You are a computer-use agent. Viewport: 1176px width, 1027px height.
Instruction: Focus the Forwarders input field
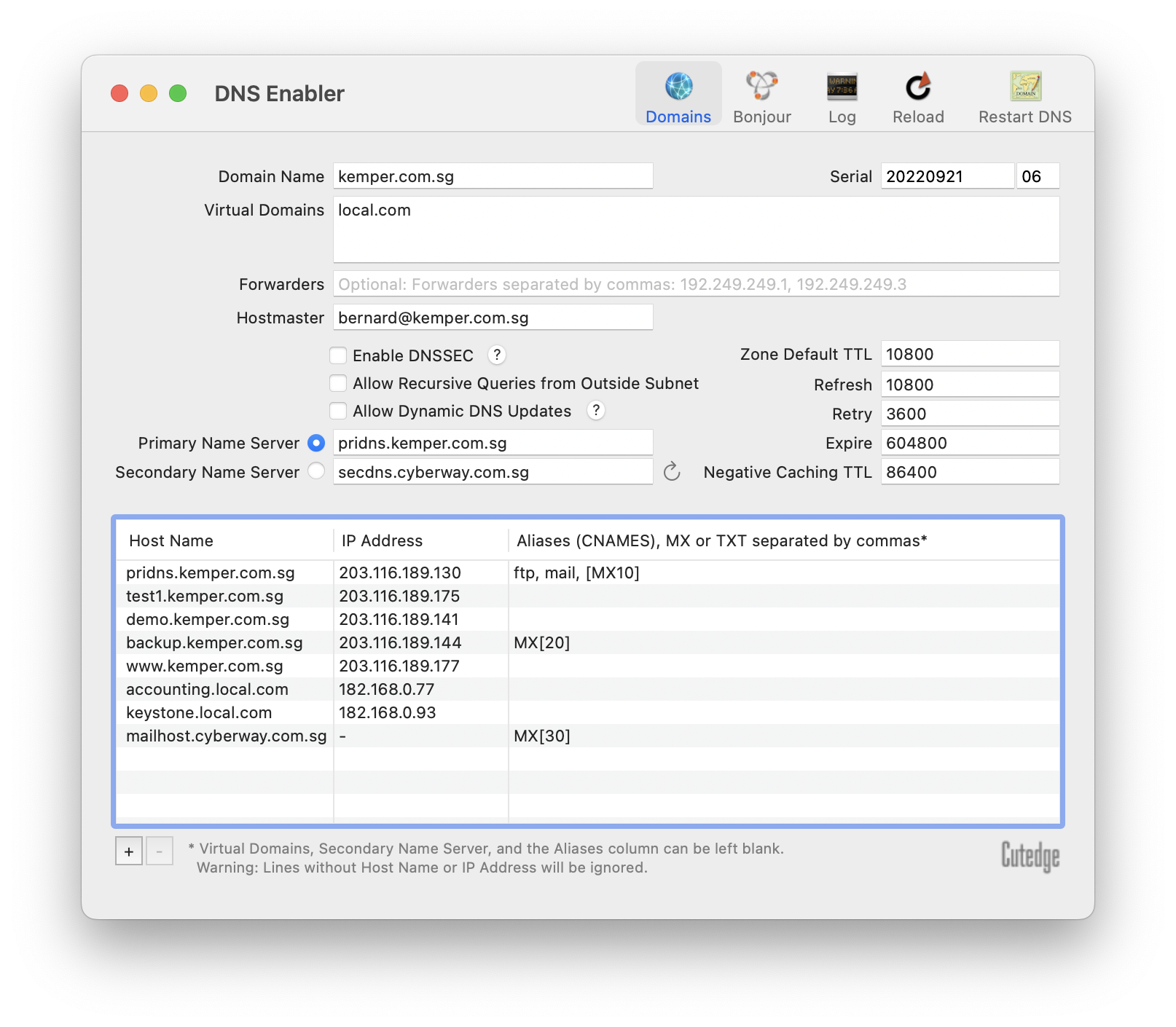pyautogui.click(x=696, y=284)
